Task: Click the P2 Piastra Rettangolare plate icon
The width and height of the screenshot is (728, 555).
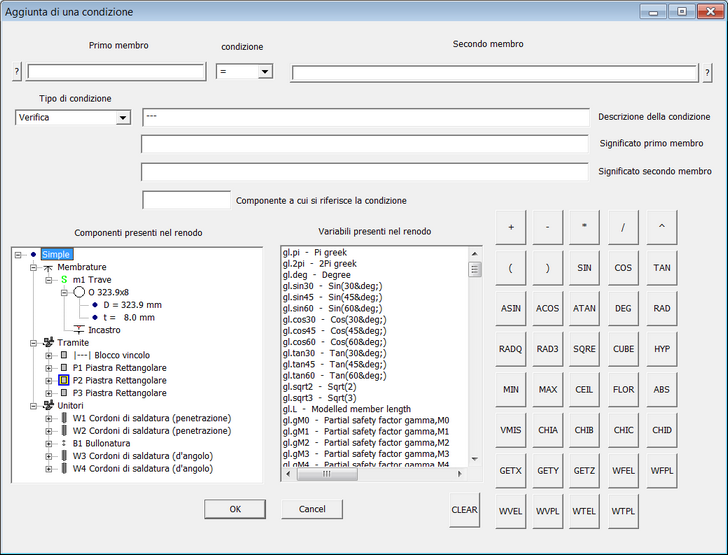Action: click(62, 381)
